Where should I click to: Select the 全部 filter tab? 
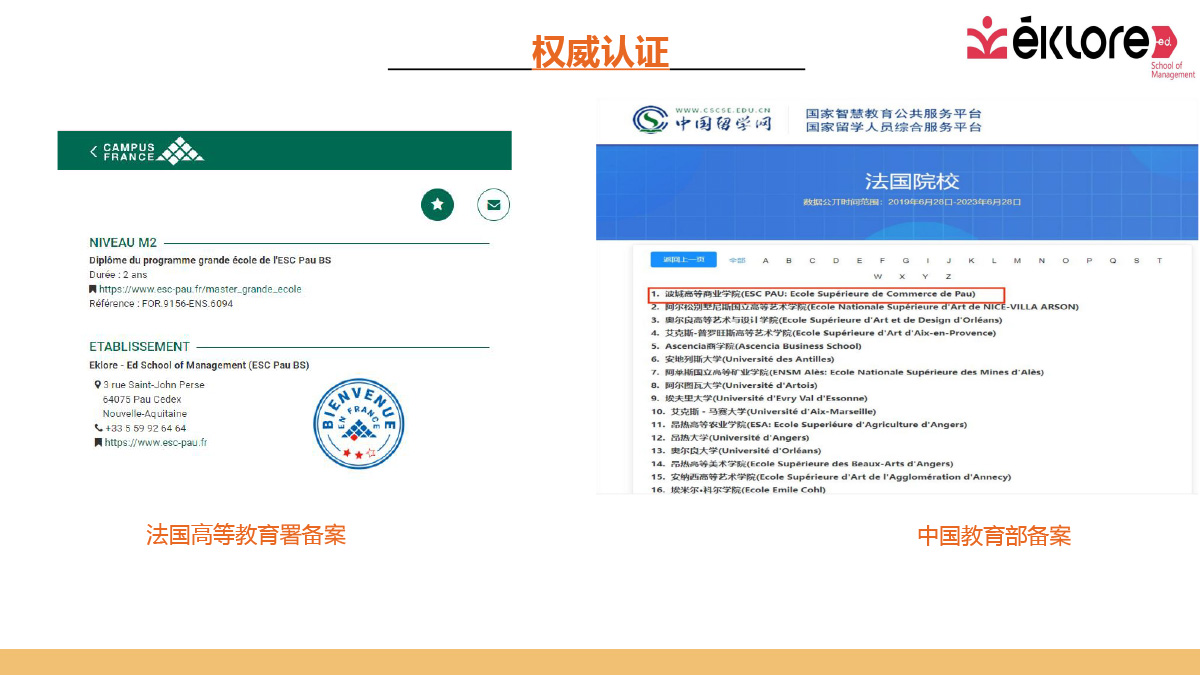737,260
